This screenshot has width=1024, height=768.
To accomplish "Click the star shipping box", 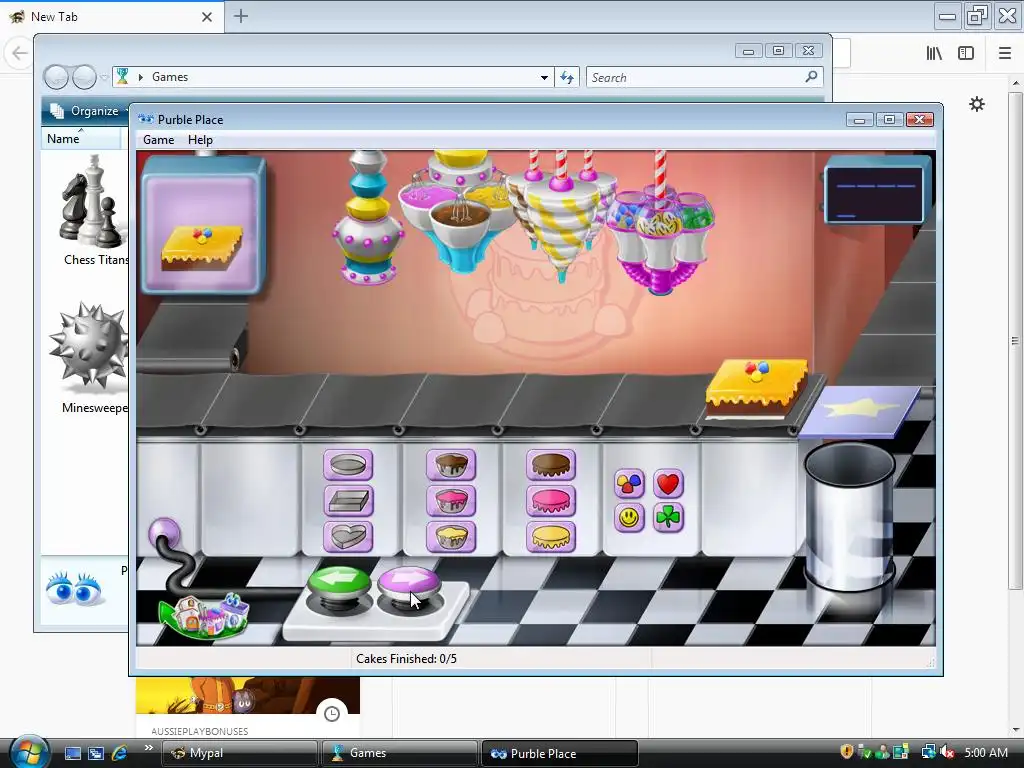I will [859, 411].
